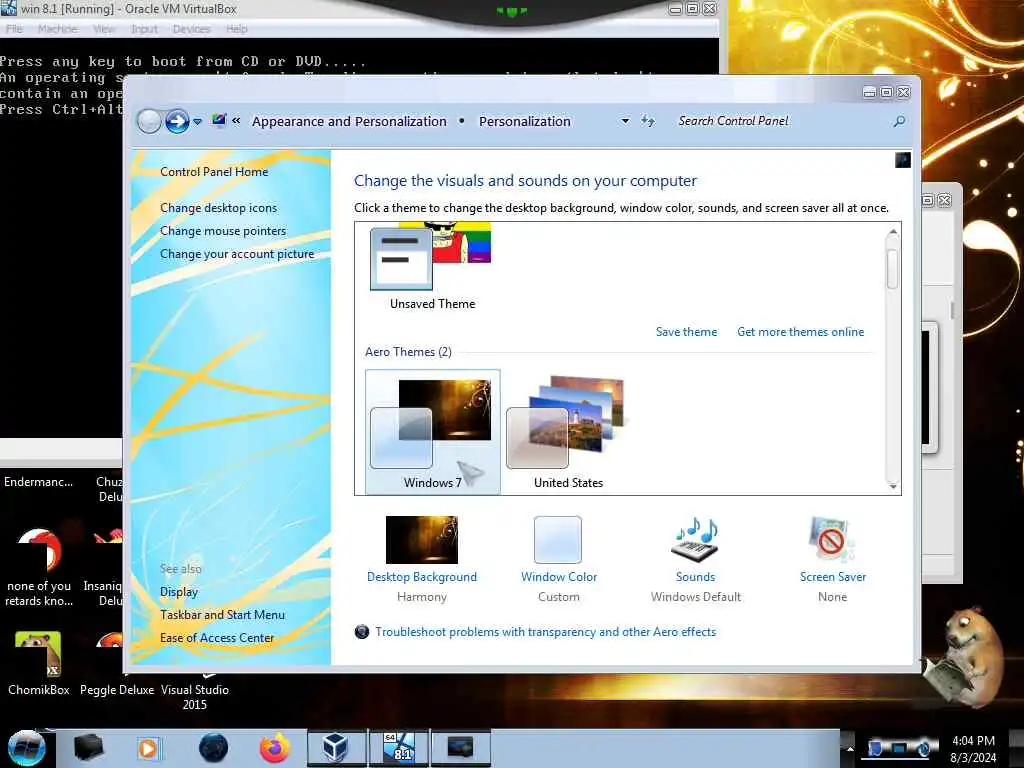Open File menu in VirtualBox window
Image resolution: width=1024 pixels, height=768 pixels.
pos(14,29)
